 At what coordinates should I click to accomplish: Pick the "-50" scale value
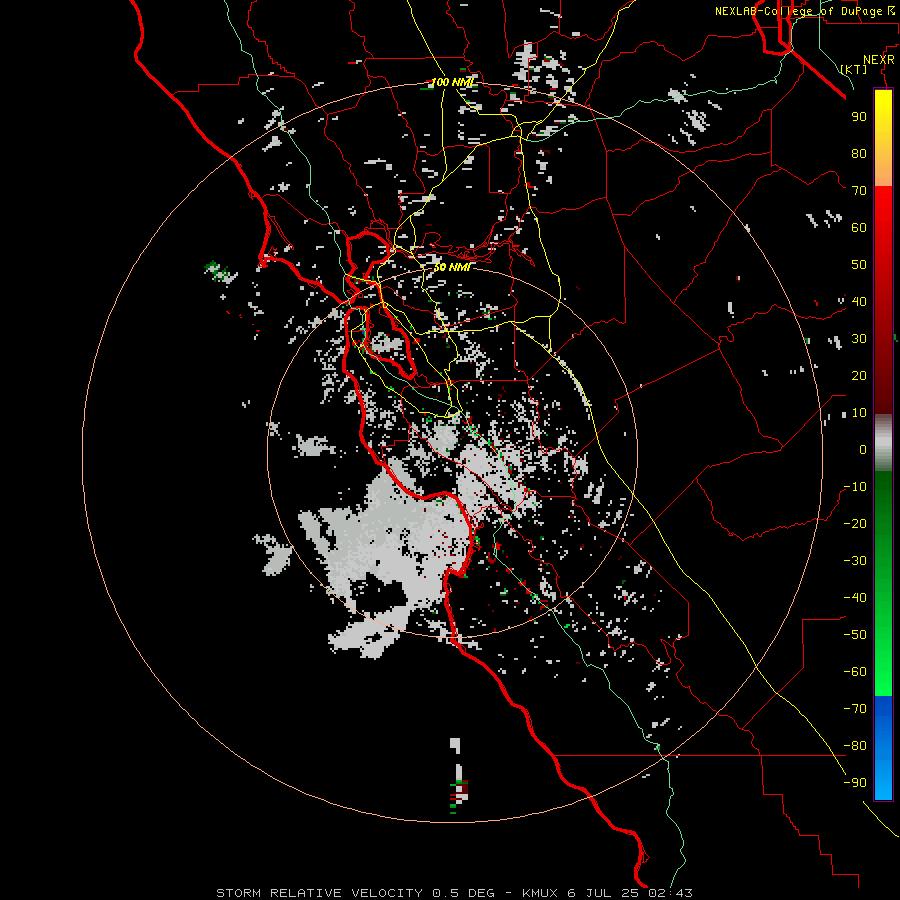[855, 635]
